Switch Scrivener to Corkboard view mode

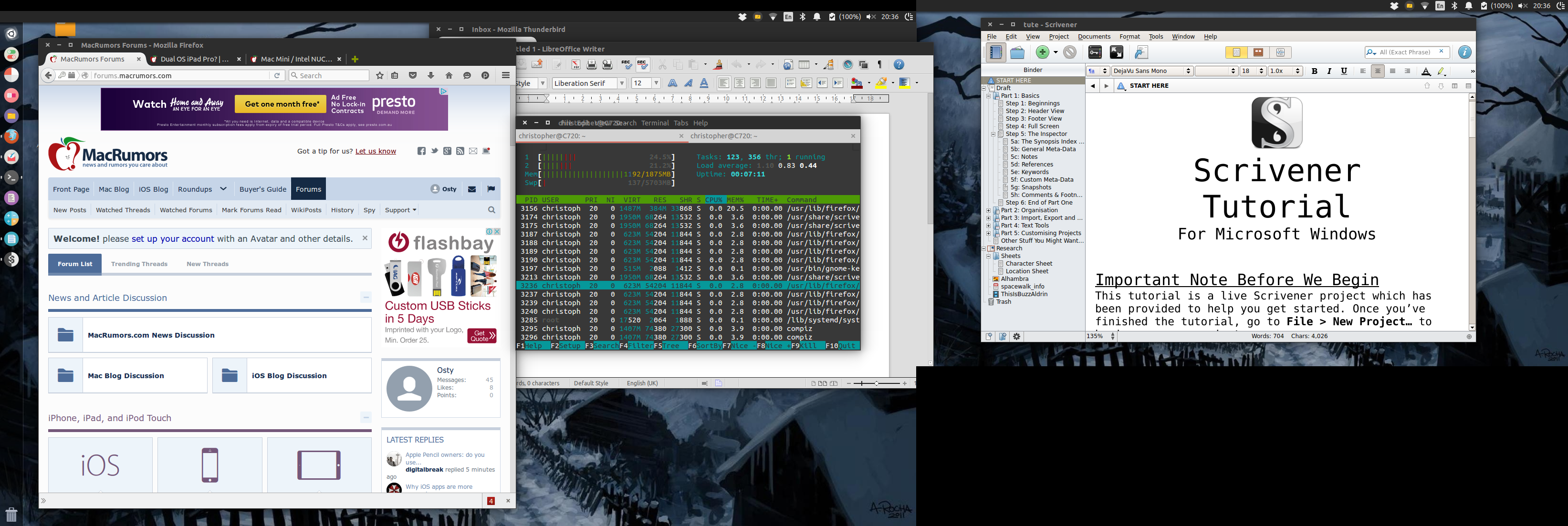(x=1258, y=53)
